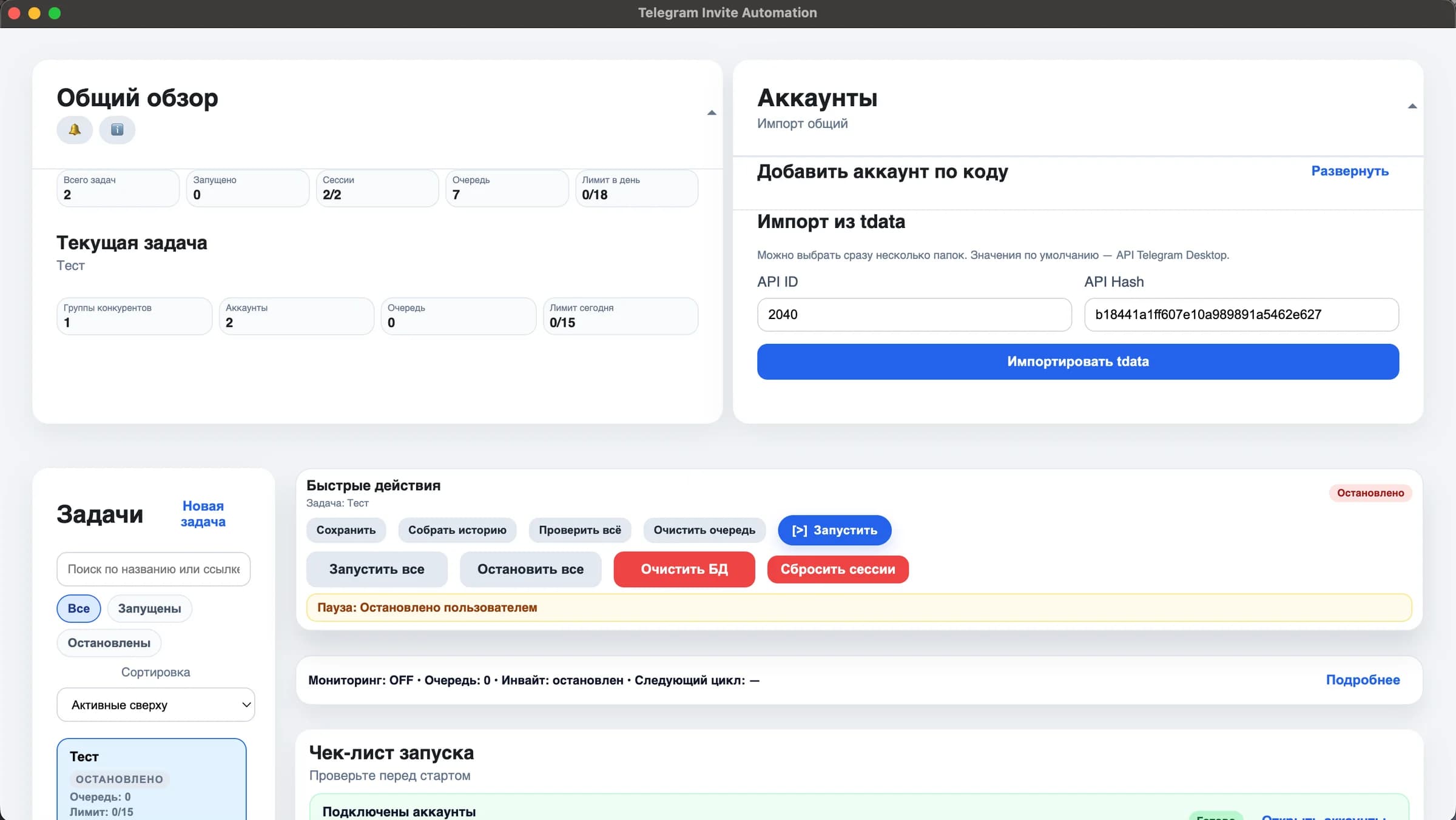Click the info icon under Общий обзор

117,130
